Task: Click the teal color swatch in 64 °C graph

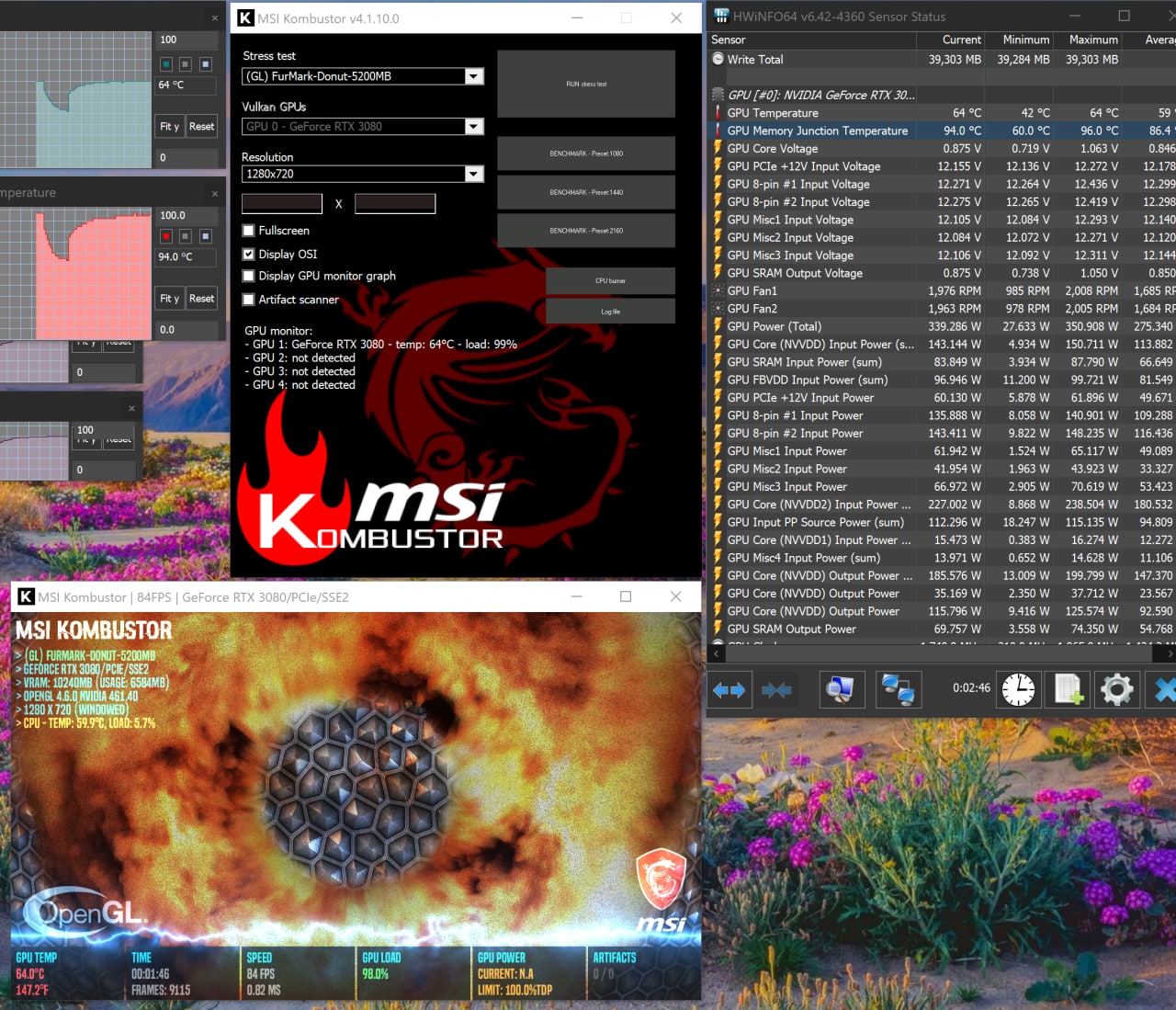Action: pyautogui.click(x=165, y=64)
